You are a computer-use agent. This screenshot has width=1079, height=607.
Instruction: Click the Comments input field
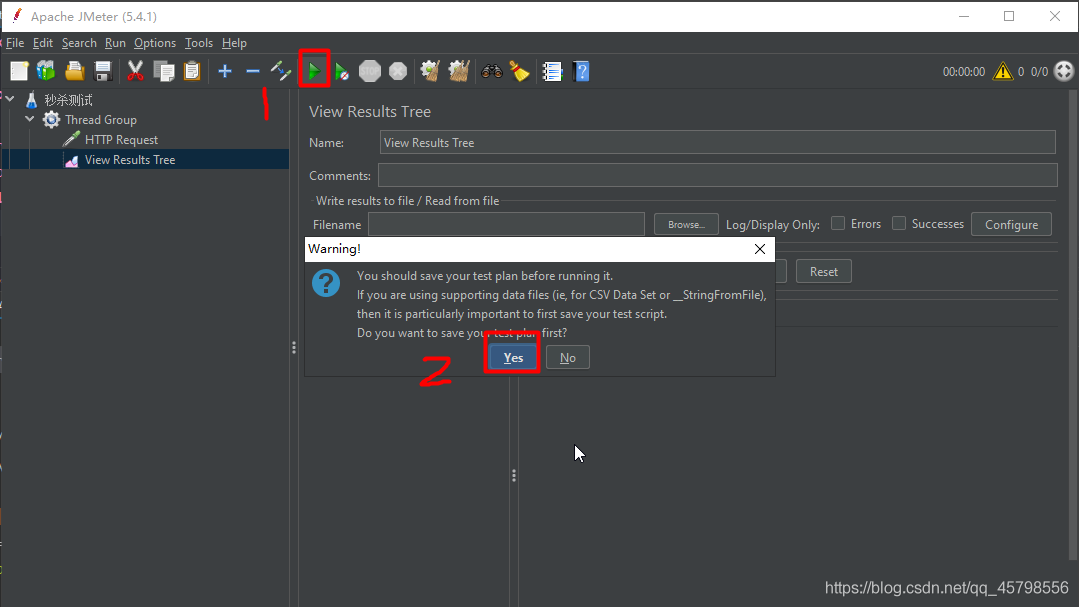coord(718,175)
